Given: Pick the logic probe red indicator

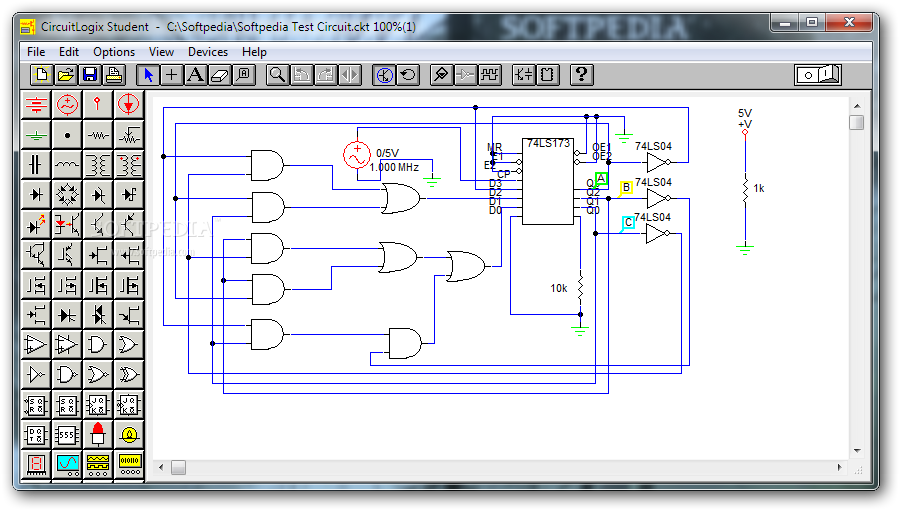Looking at the screenshot, I should 98,435.
